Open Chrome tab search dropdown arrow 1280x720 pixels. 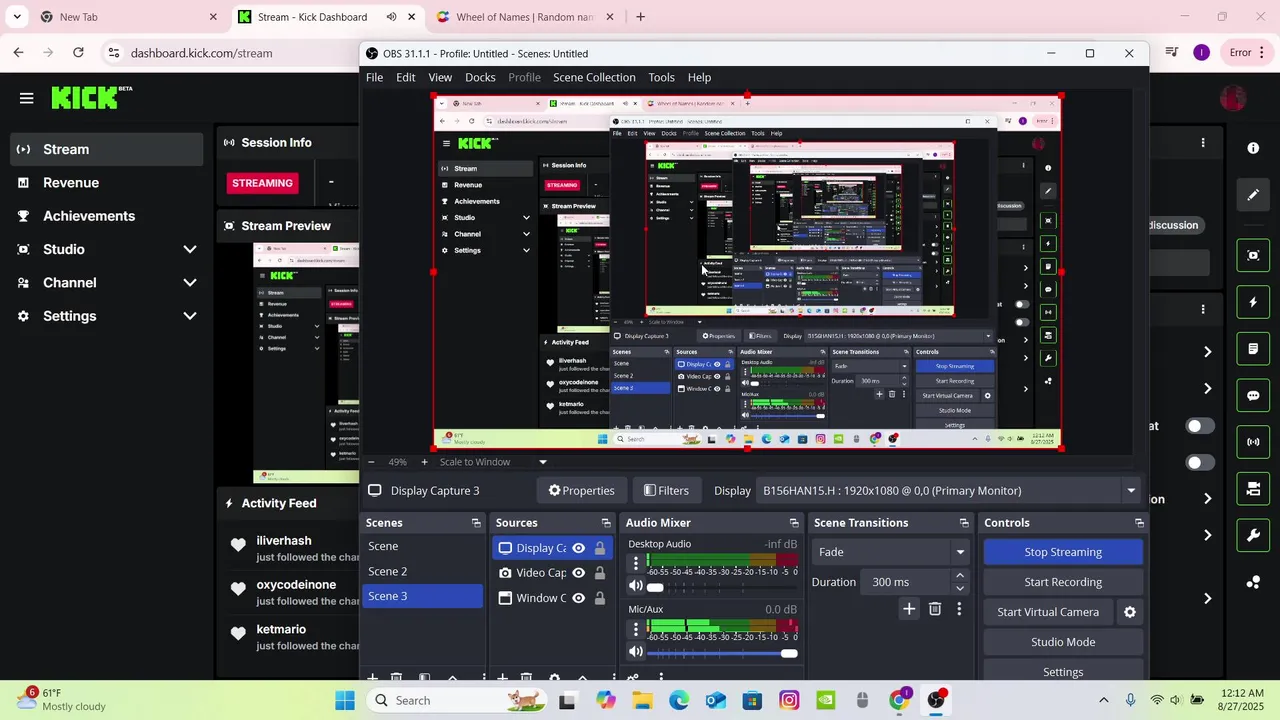click(17, 17)
